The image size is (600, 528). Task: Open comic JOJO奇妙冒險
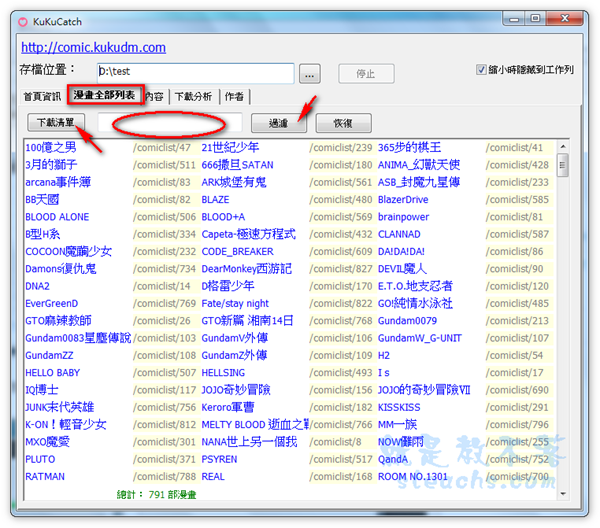pyautogui.click(x=236, y=390)
